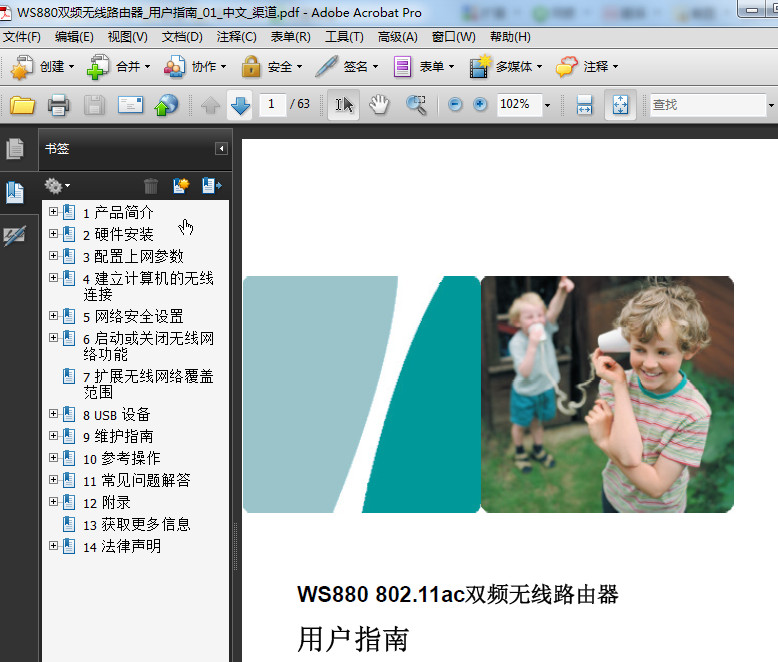Image resolution: width=778 pixels, height=662 pixels.
Task: Open the 编辑(E) menu
Action: point(74,37)
